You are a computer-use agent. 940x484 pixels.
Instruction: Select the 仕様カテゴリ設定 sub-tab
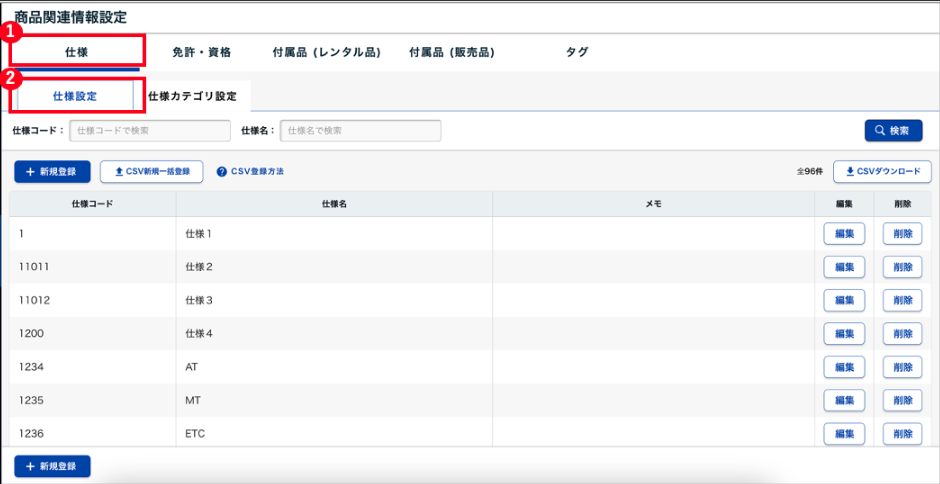192,97
